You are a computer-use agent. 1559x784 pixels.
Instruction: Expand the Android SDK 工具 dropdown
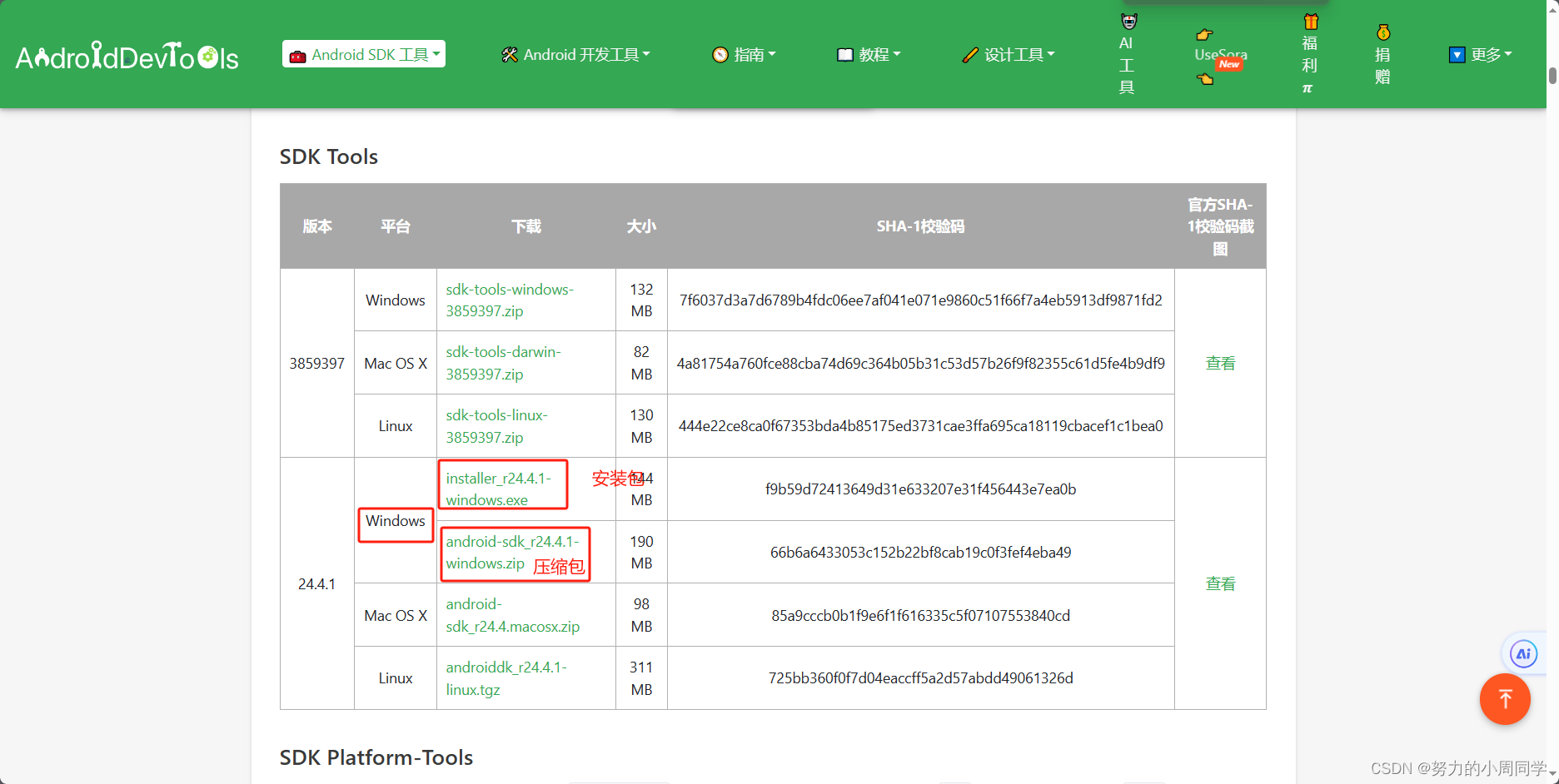364,54
